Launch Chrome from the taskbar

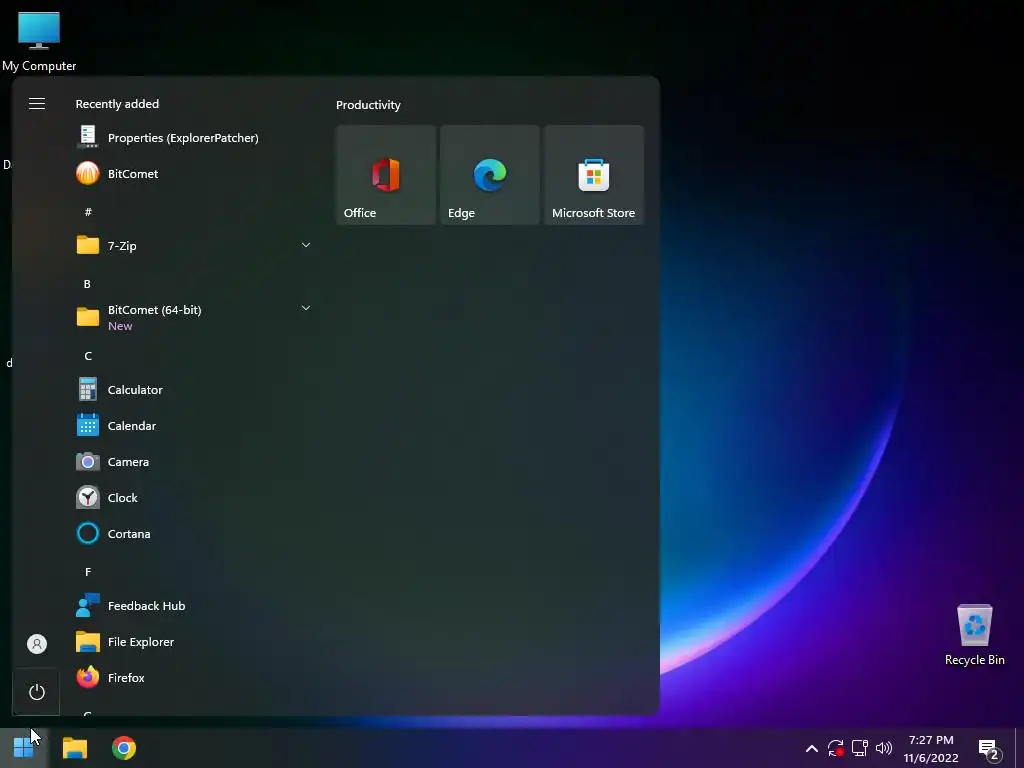coord(123,748)
